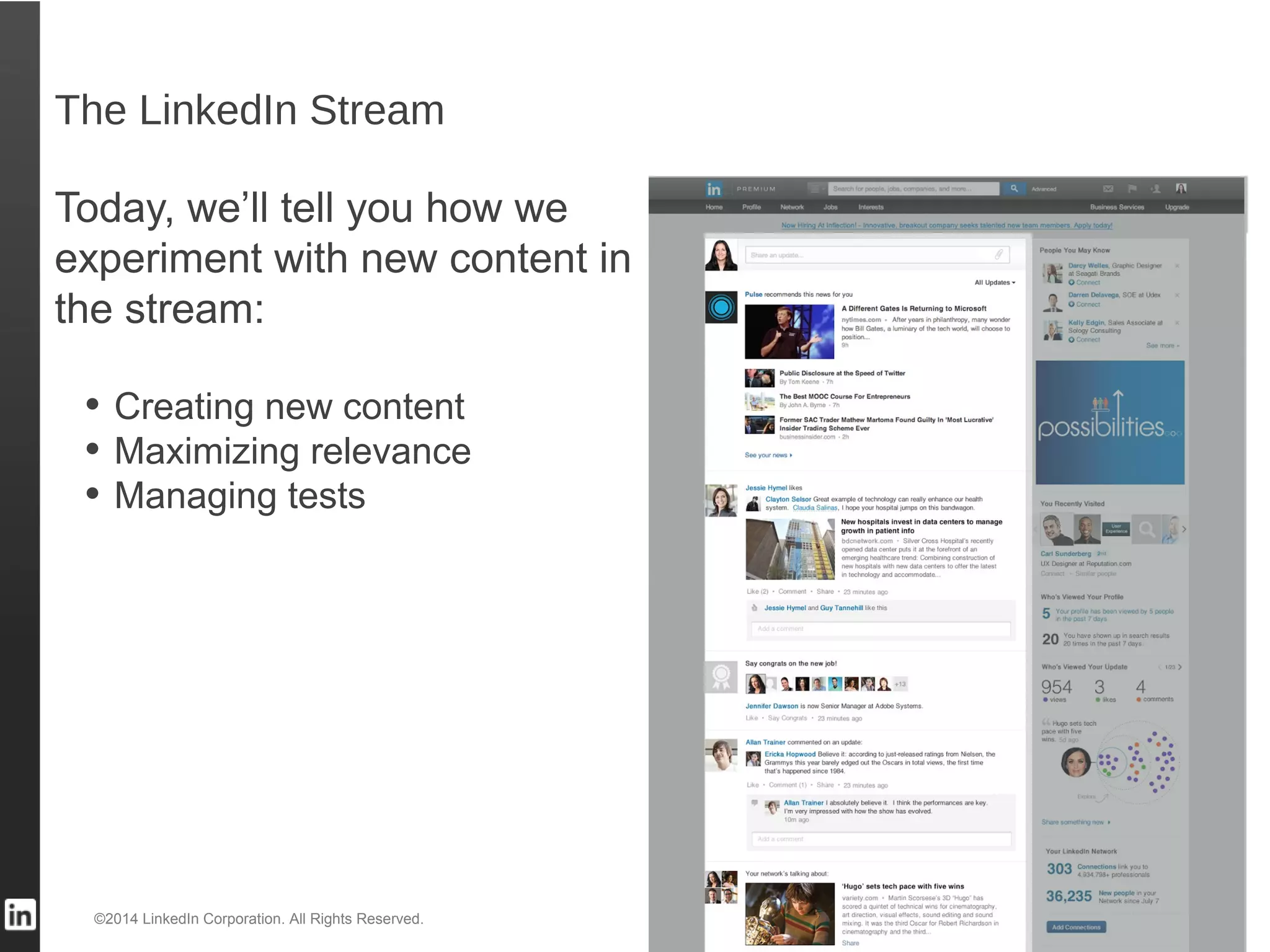Open the Network menu item
The height and width of the screenshot is (952, 1270).
click(x=792, y=207)
